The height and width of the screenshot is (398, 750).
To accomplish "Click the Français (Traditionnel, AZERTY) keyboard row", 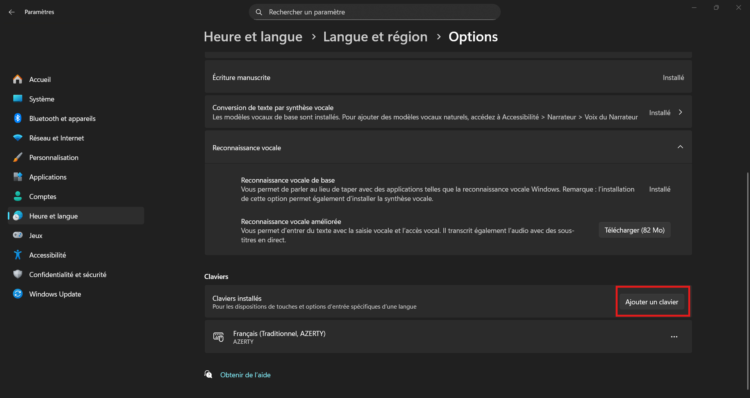I will (x=448, y=337).
